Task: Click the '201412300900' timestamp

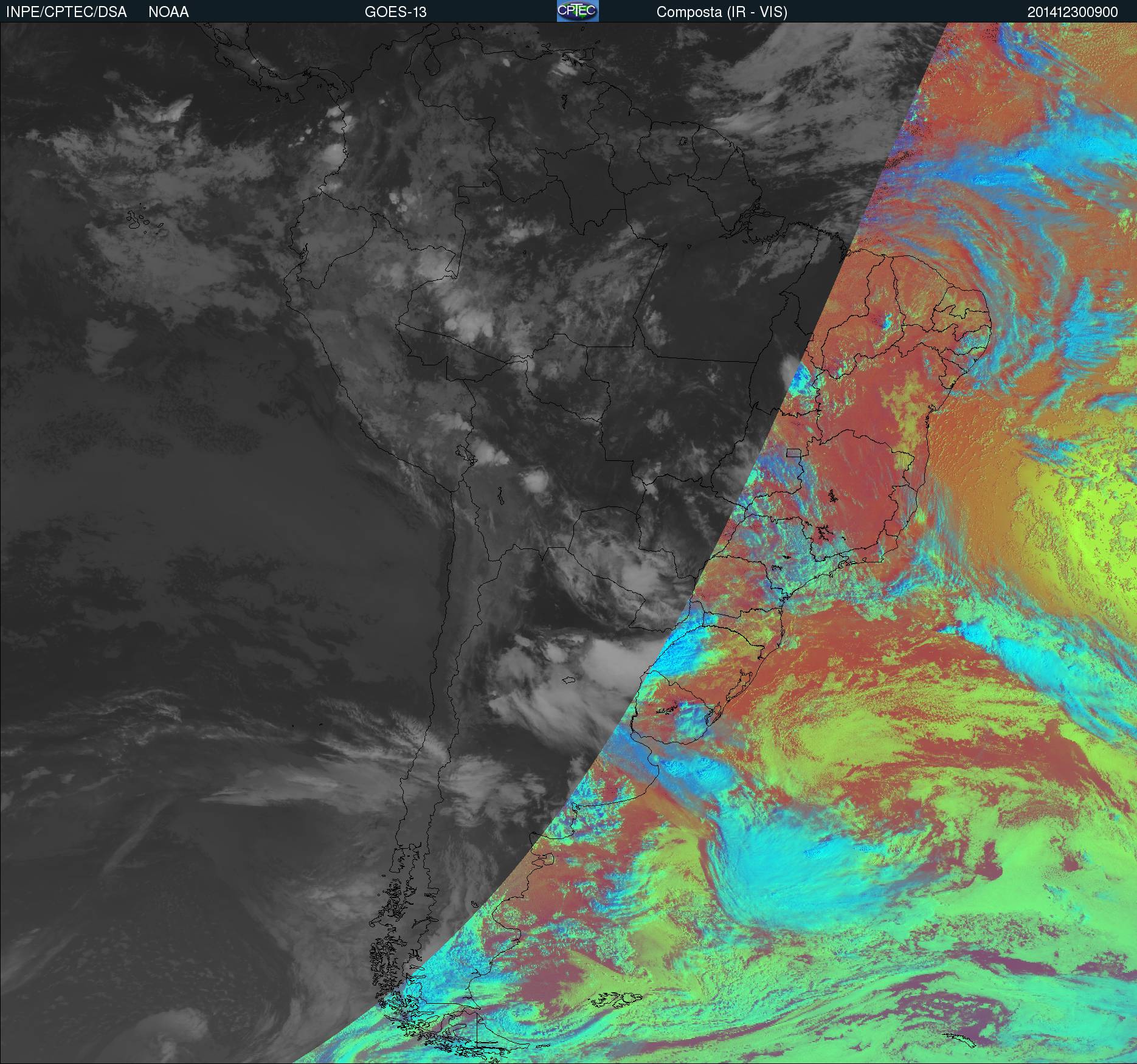Action: [x=1073, y=12]
